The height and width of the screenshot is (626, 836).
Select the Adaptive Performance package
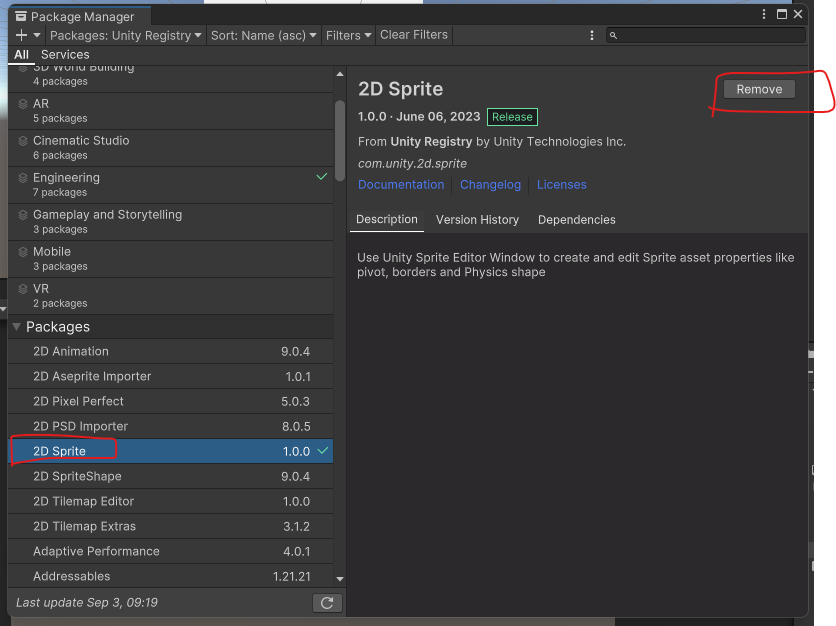(171, 551)
